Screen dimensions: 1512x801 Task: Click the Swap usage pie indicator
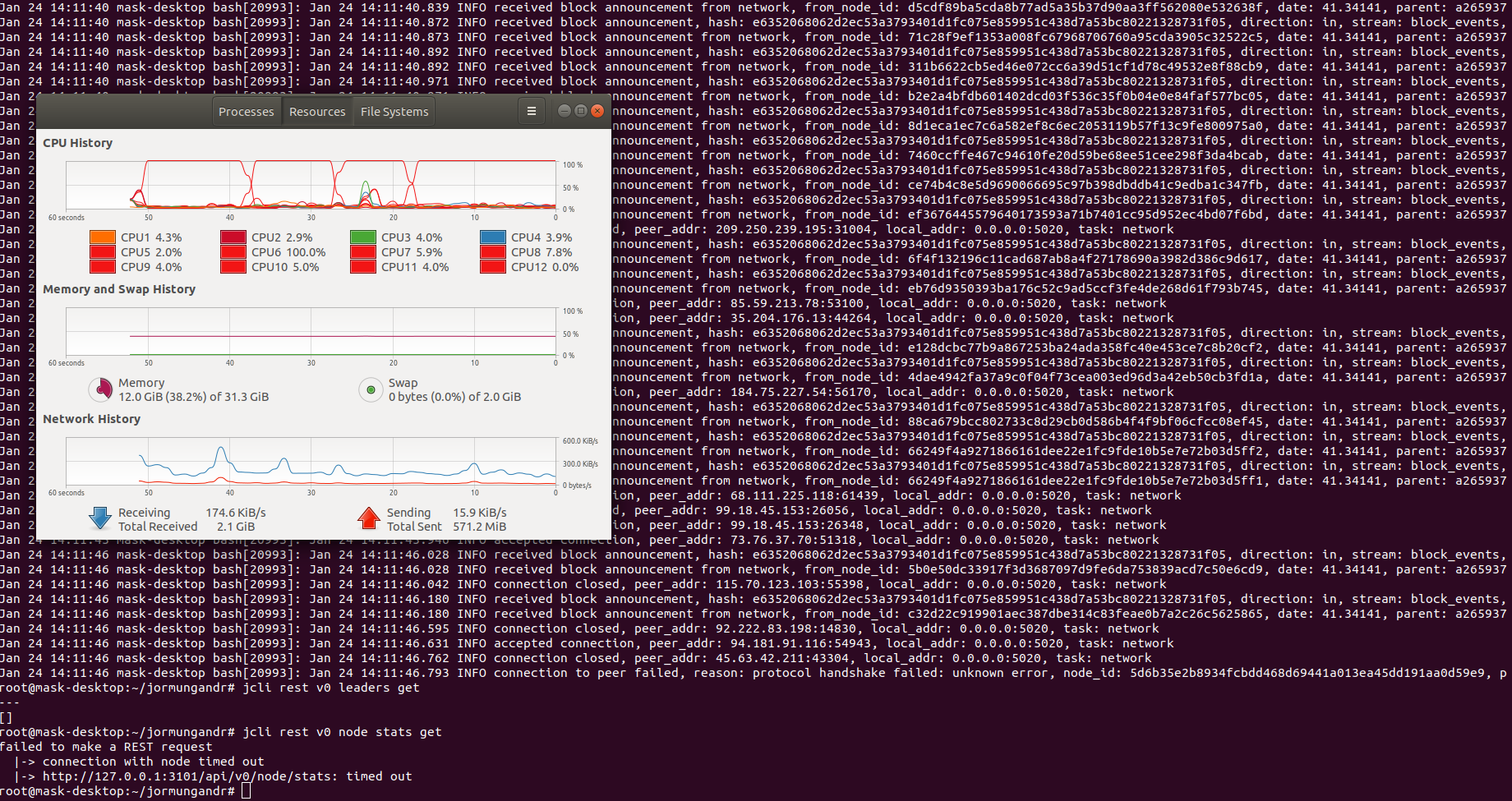(371, 389)
